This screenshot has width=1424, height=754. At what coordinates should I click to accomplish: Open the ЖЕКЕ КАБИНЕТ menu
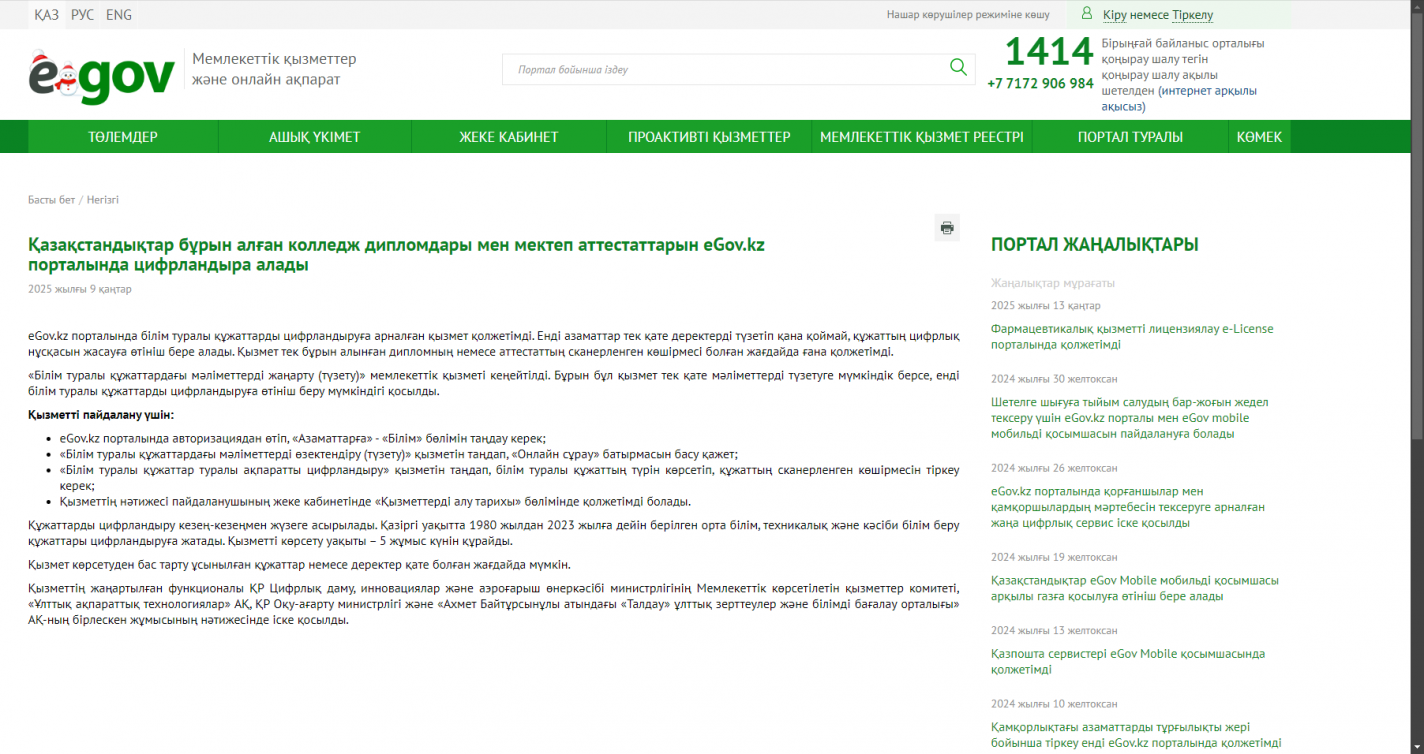point(509,137)
